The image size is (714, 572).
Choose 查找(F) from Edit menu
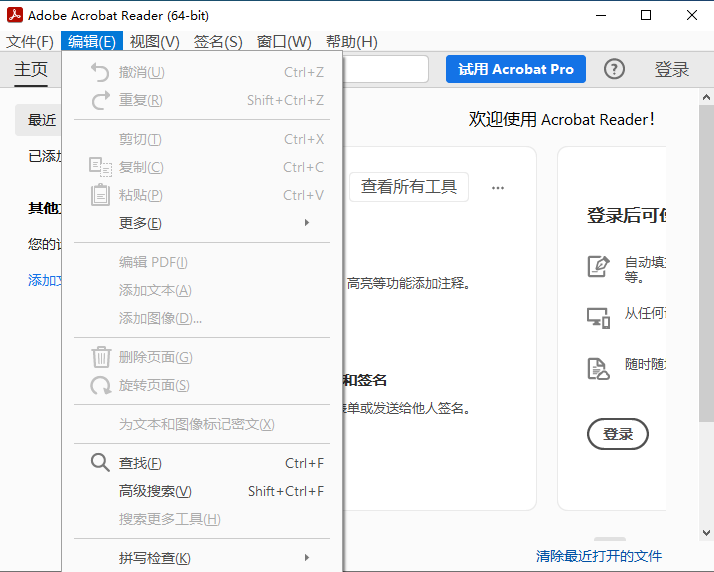202,463
